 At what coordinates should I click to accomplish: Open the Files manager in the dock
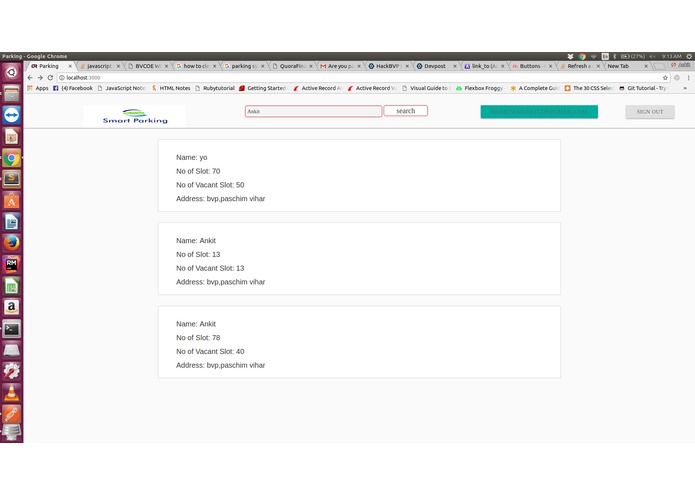(12, 93)
